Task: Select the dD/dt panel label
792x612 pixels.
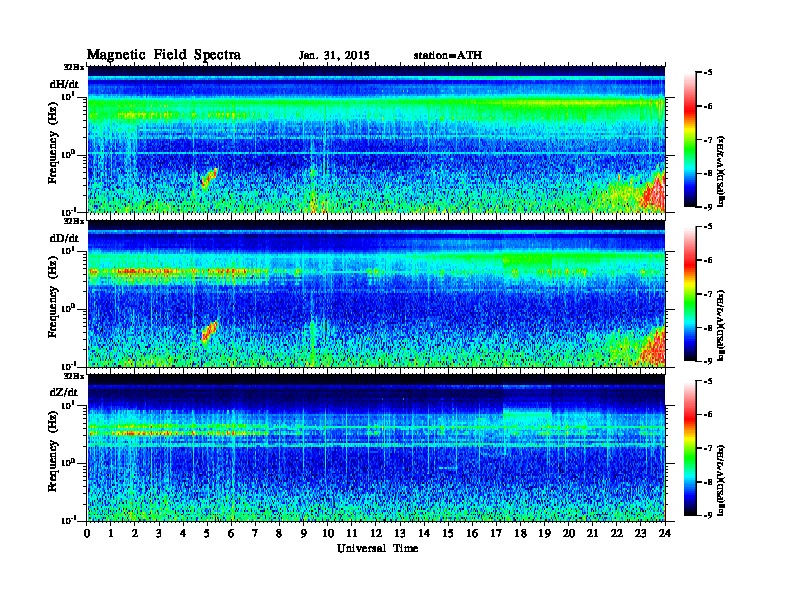Action: tap(64, 238)
